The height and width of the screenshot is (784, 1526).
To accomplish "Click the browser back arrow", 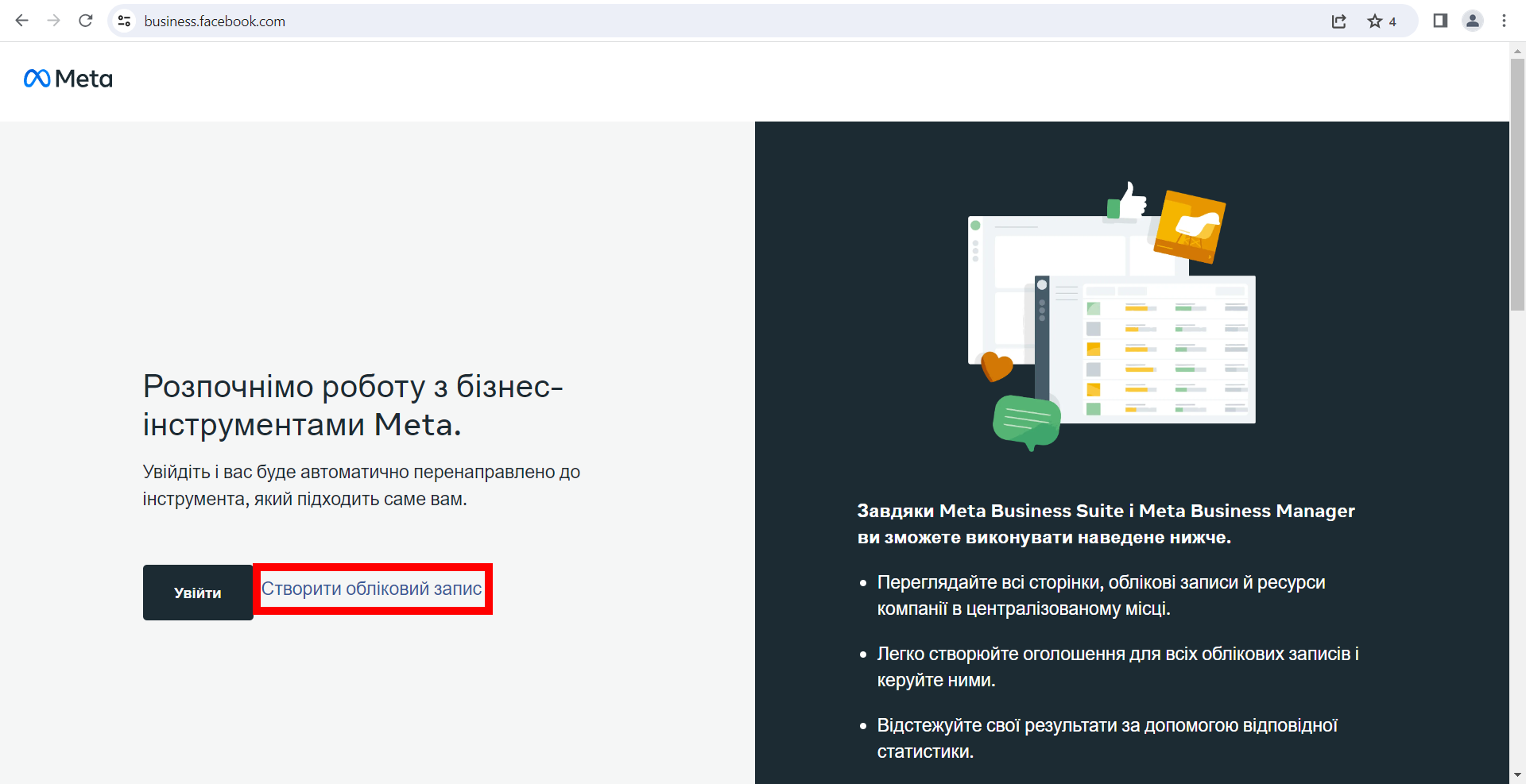I will point(21,21).
